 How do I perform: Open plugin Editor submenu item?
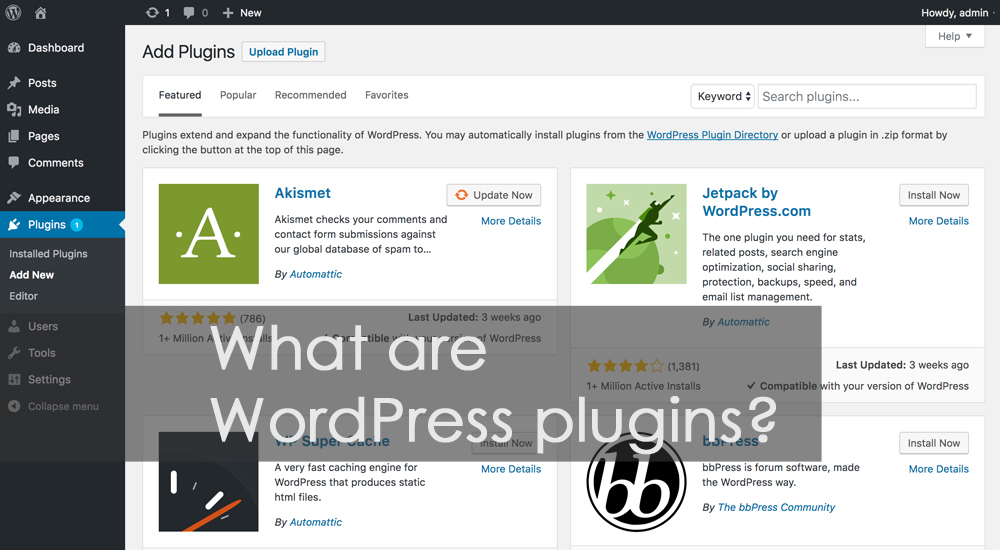pyautogui.click(x=24, y=296)
